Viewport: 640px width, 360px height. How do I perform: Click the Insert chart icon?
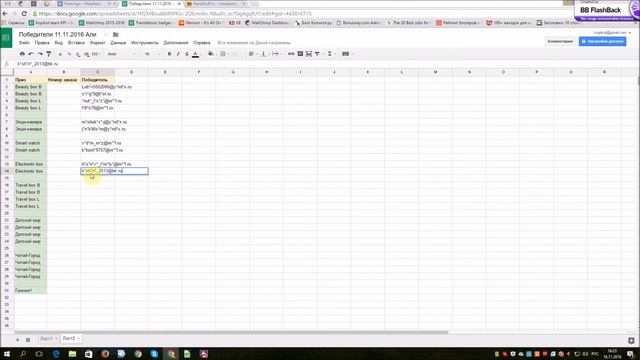309,54
